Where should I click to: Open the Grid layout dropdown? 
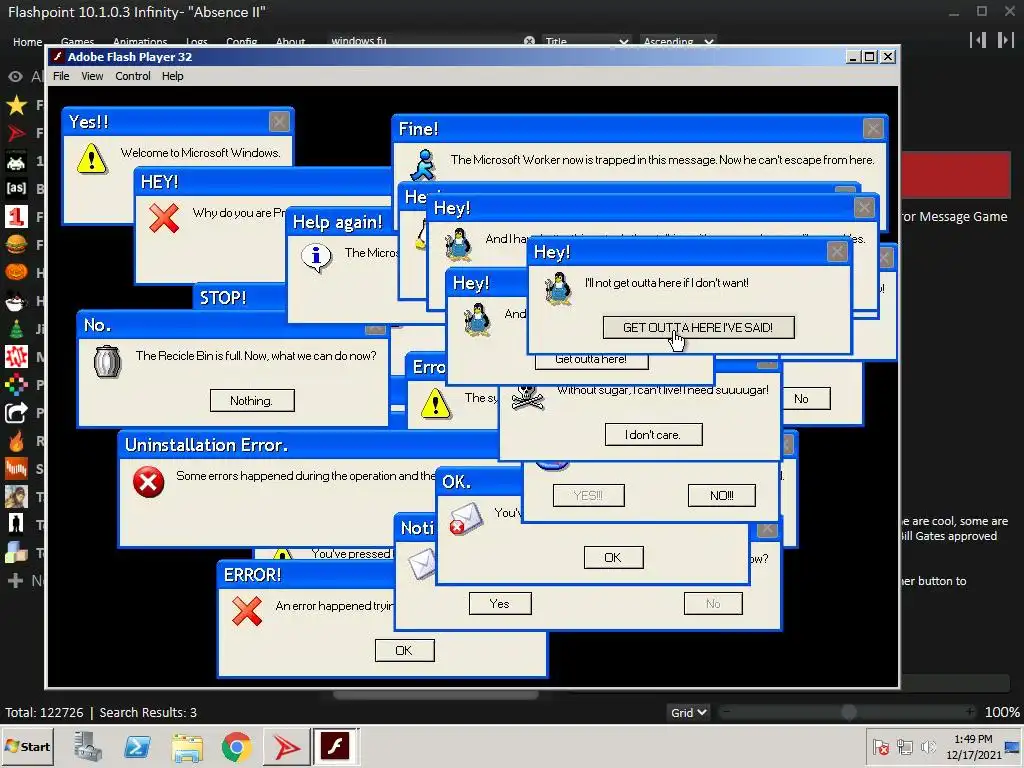pyautogui.click(x=688, y=712)
